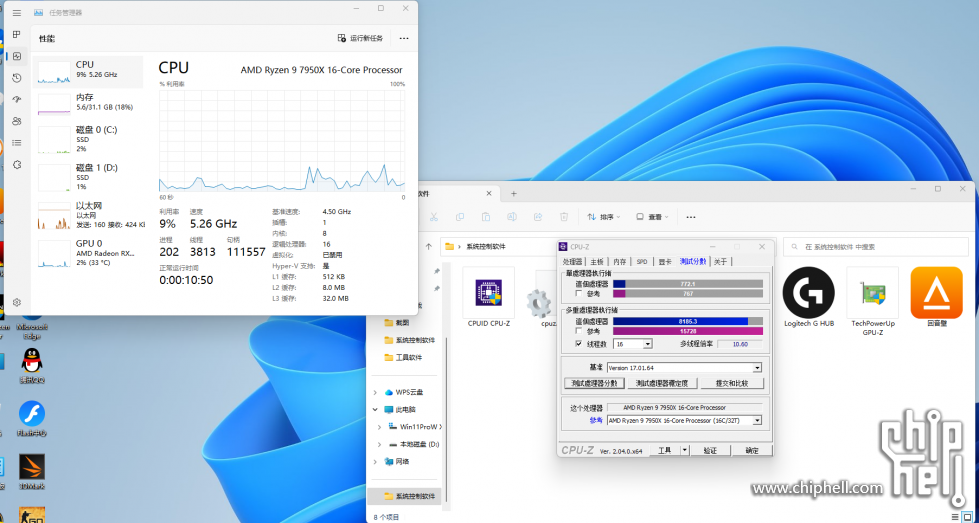Open 腾讯QQ penguin desktop icon
Image resolution: width=979 pixels, height=523 pixels.
click(31, 366)
